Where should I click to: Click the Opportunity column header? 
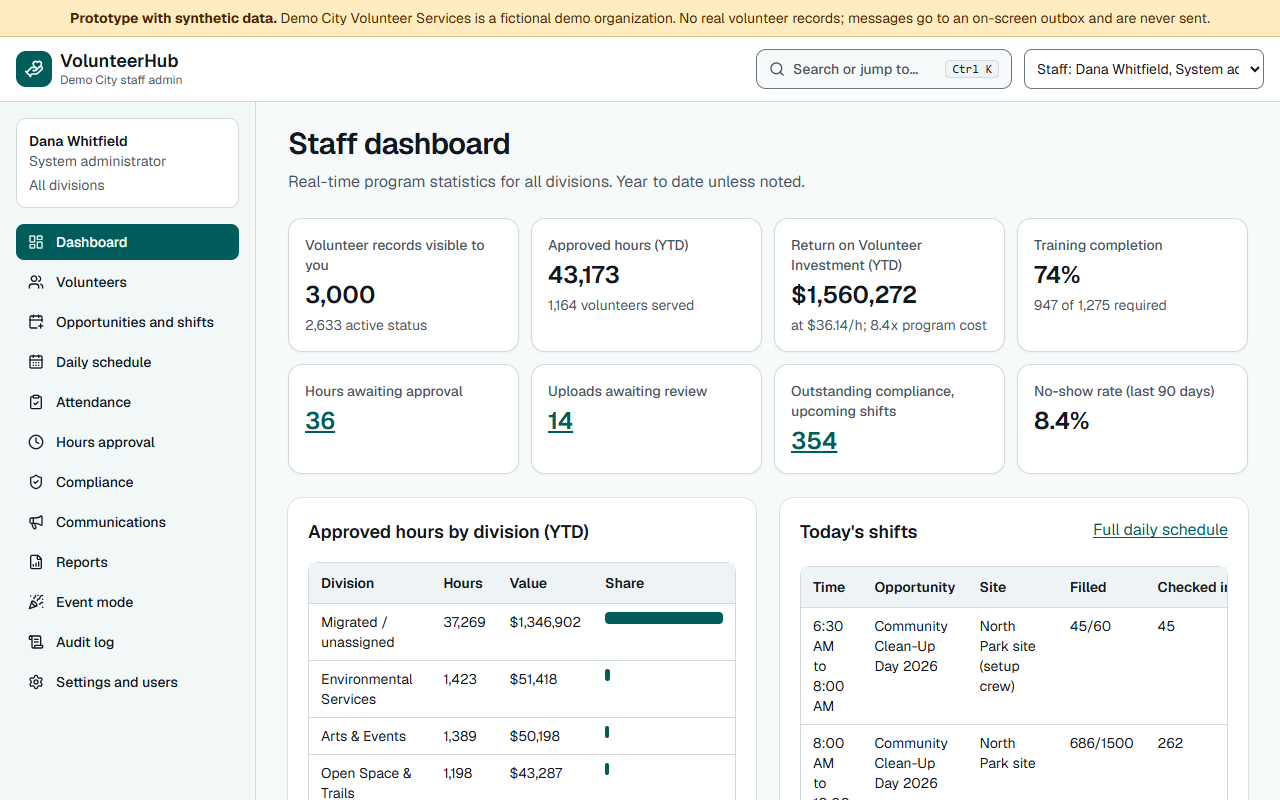click(914, 587)
